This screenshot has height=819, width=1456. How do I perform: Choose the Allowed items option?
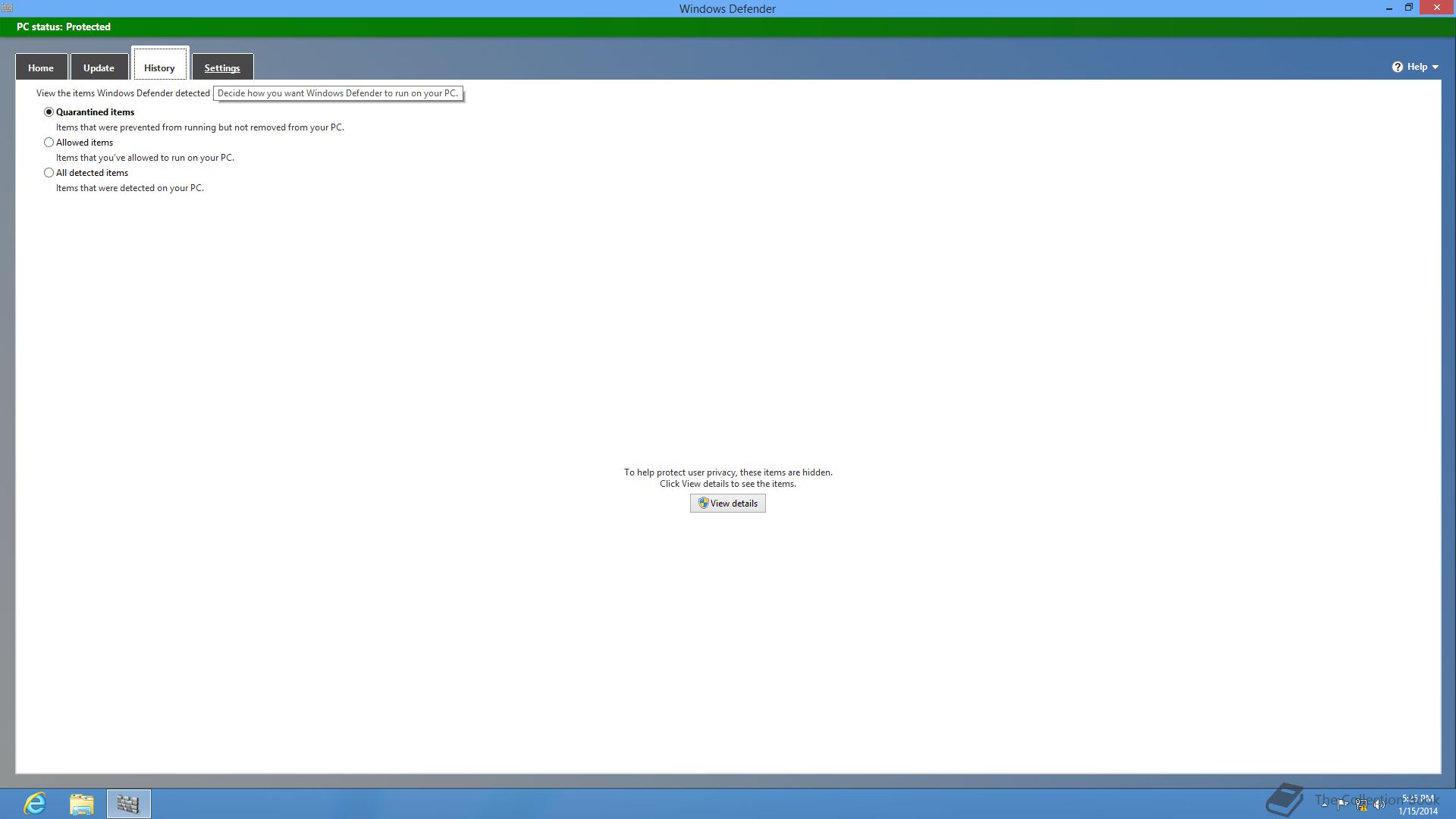[x=49, y=143]
